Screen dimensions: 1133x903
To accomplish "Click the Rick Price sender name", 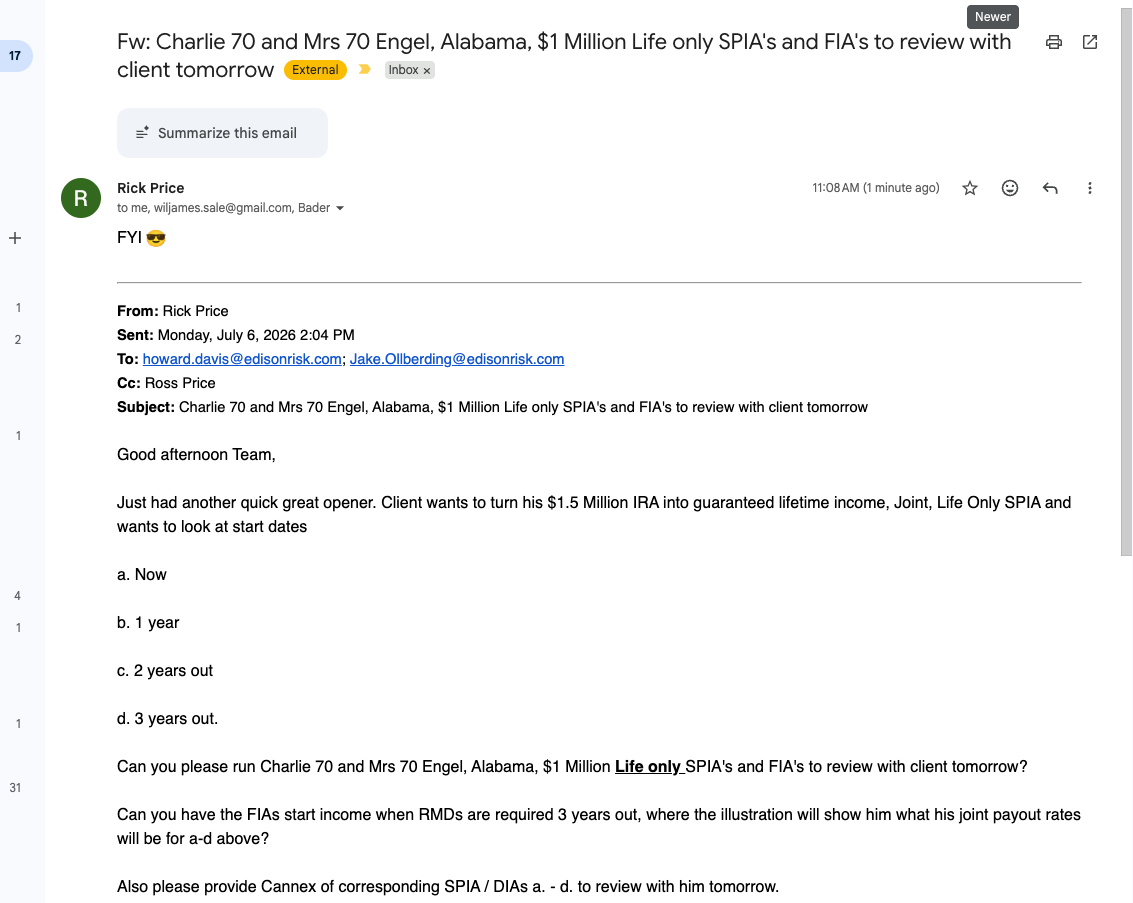I will [150, 188].
